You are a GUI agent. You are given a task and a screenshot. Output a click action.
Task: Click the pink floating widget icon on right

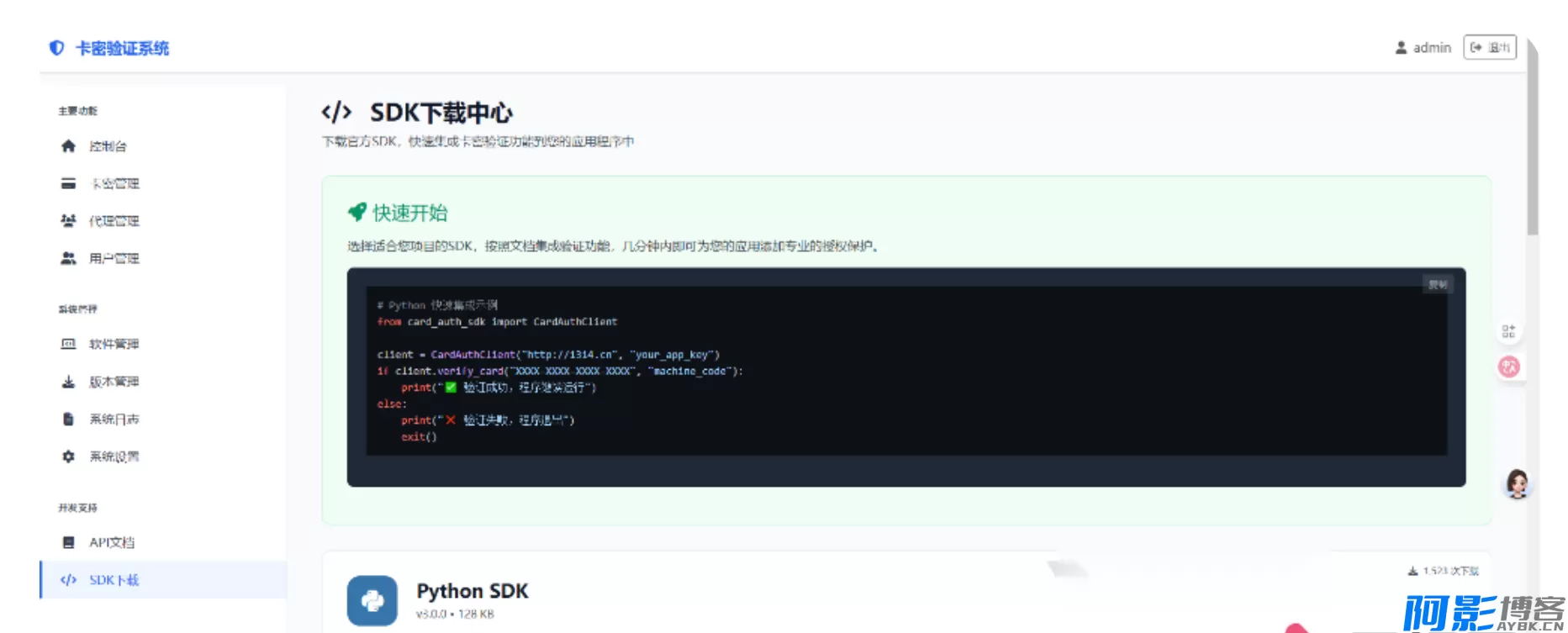tap(1509, 367)
